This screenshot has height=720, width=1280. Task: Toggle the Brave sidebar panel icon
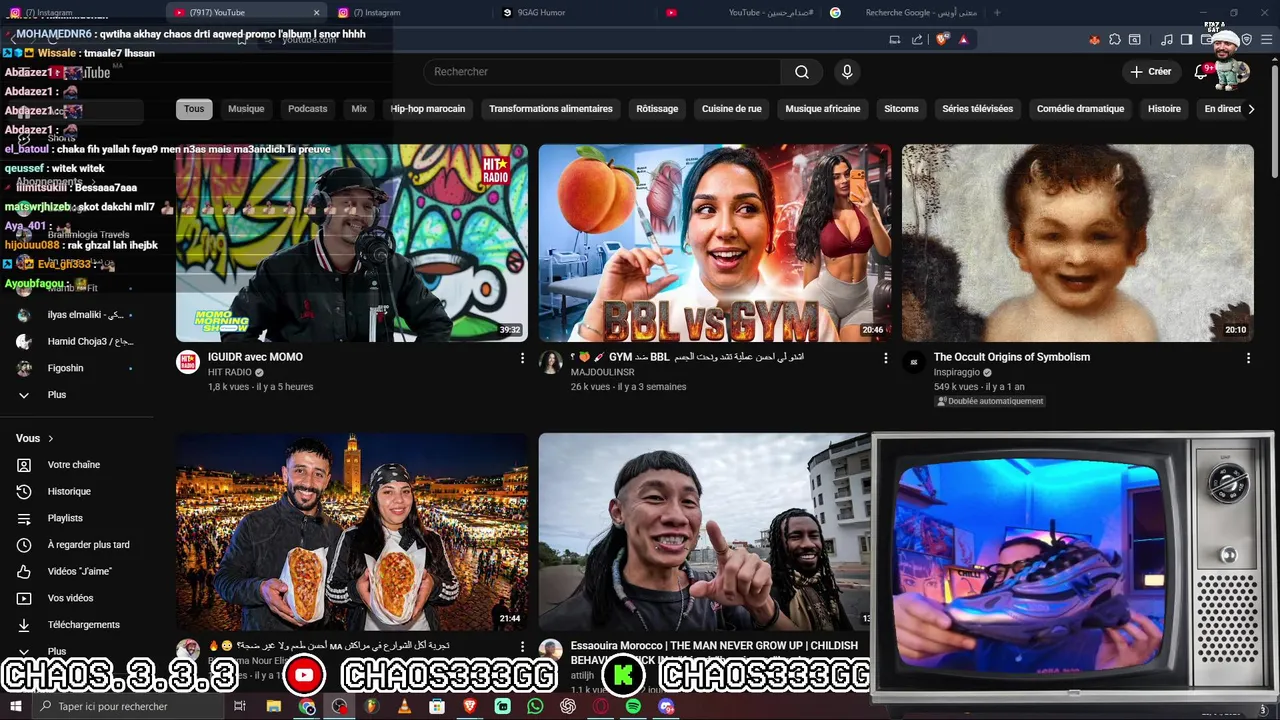coord(1186,40)
